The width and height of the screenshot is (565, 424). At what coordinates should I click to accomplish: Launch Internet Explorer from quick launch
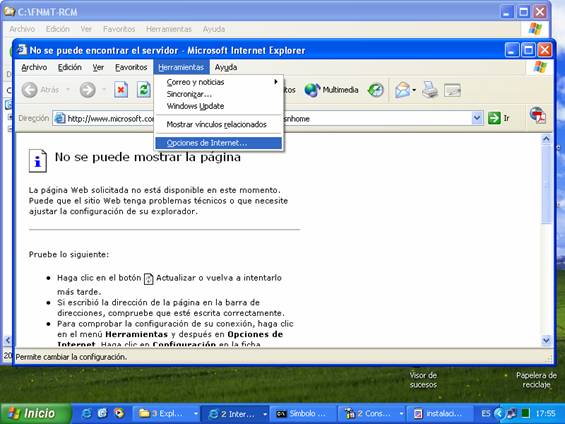click(86, 413)
